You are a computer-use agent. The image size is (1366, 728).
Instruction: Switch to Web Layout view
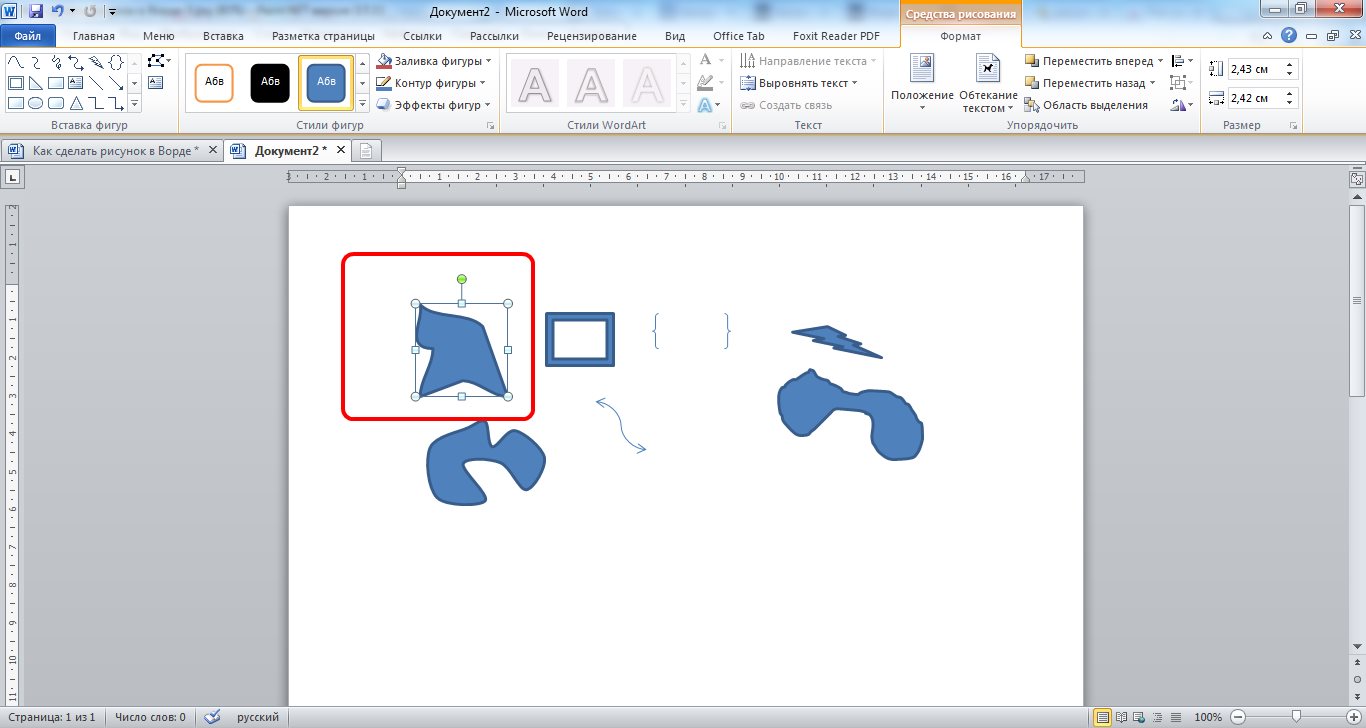pyautogui.click(x=1139, y=717)
